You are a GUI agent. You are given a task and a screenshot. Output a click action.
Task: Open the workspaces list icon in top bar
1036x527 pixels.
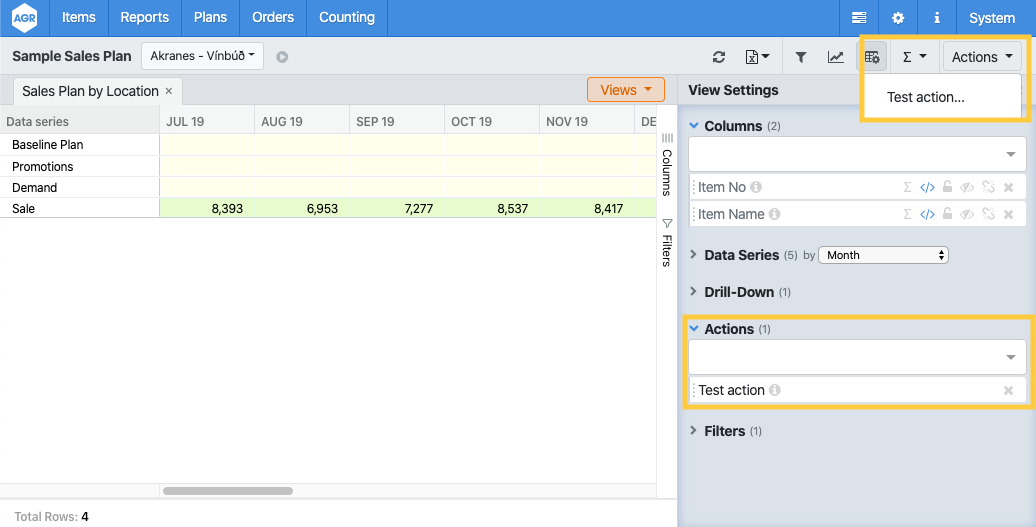(x=859, y=18)
